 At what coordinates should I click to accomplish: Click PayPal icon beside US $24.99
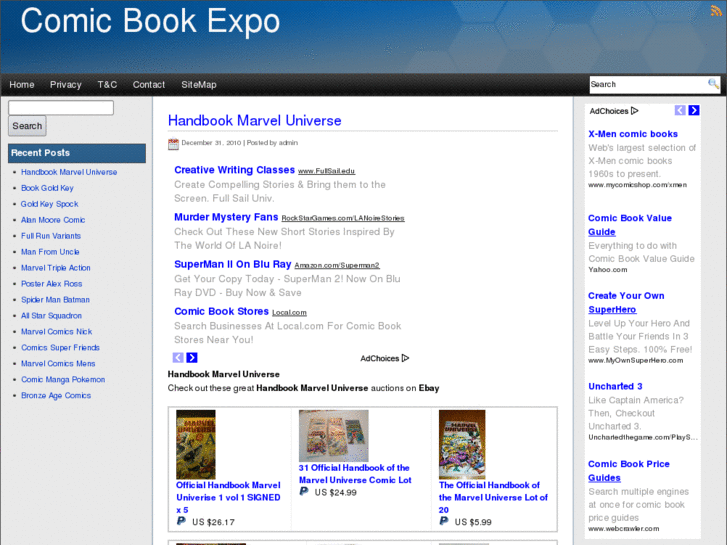(x=304, y=492)
